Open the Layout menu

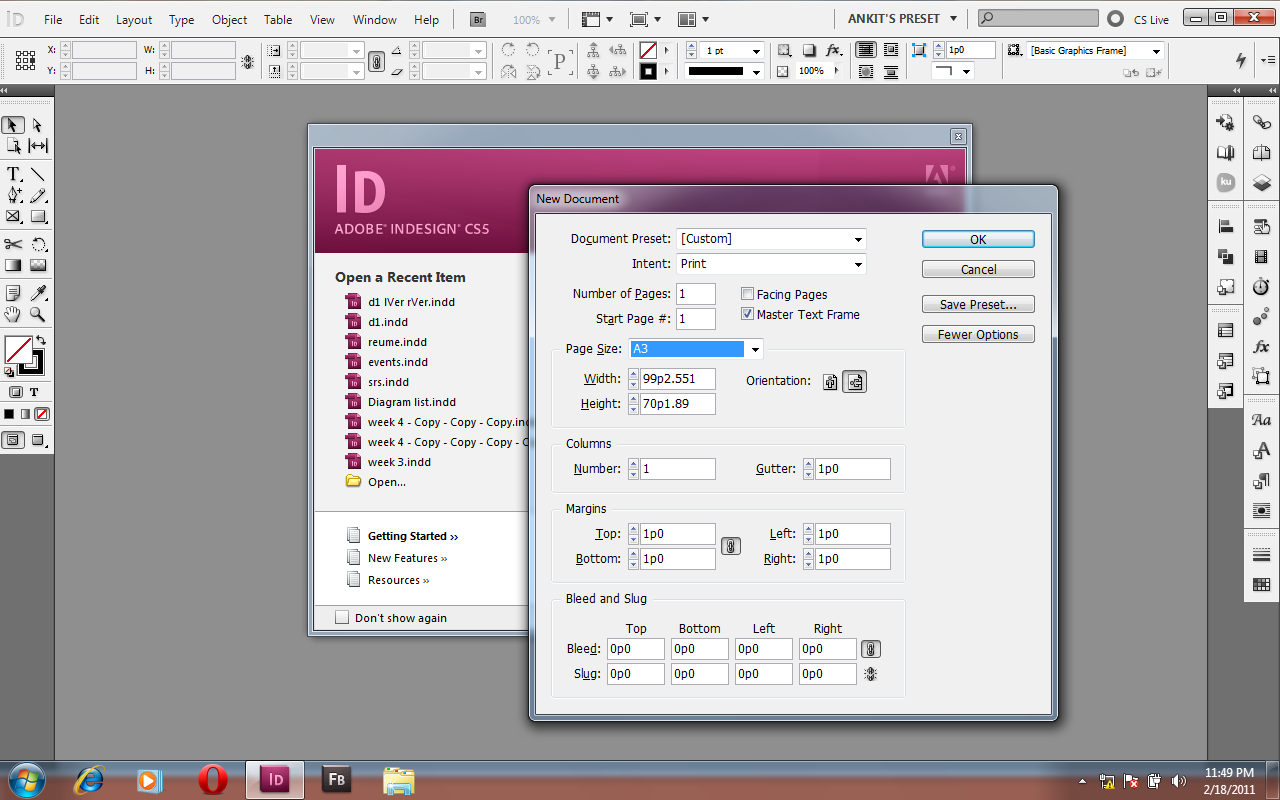pos(134,20)
